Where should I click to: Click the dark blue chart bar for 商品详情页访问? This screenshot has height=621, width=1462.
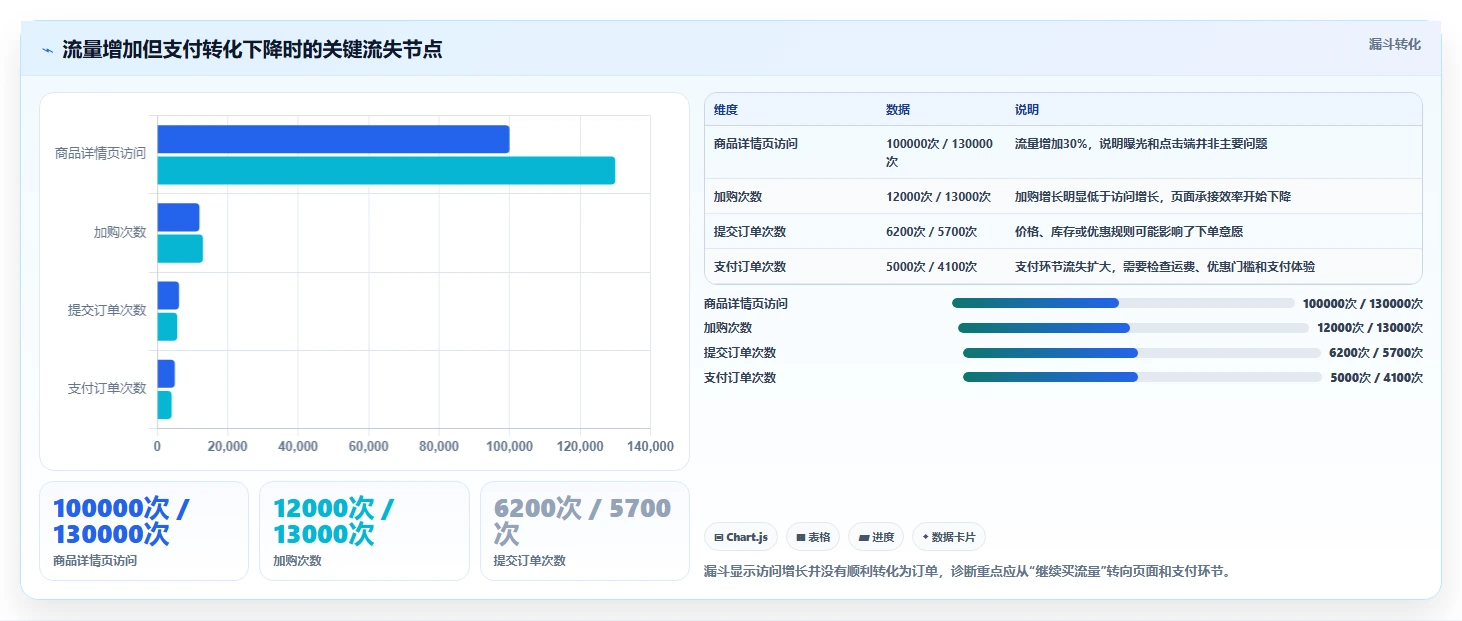pos(333,139)
